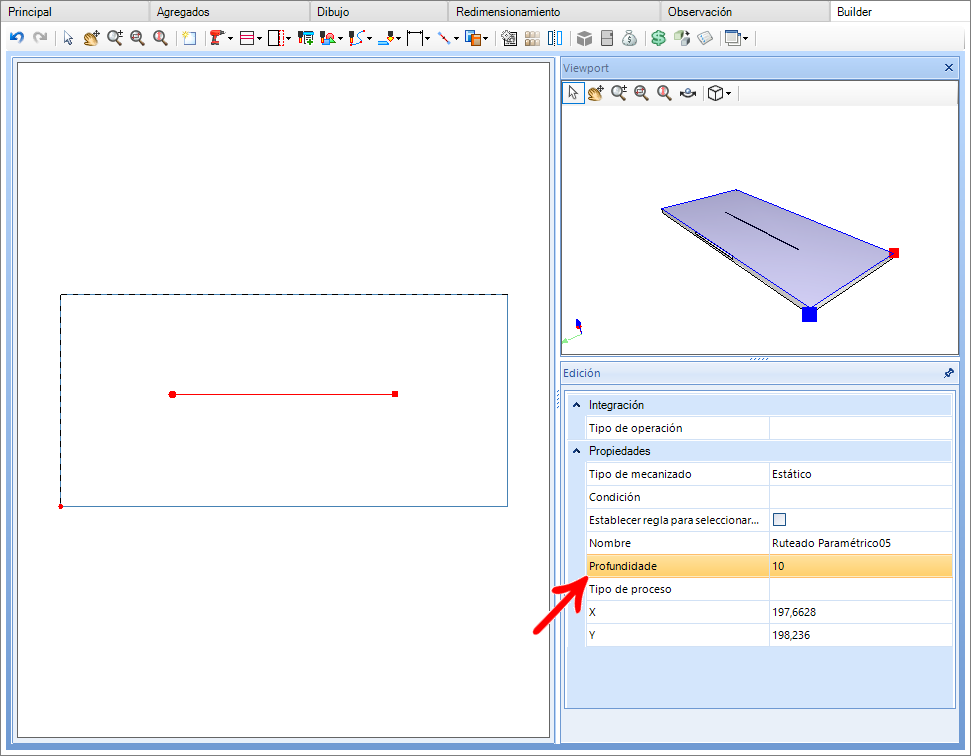The image size is (971, 756).
Task: Click the zoom in magnifier in the main toolbar
Action: pos(115,38)
